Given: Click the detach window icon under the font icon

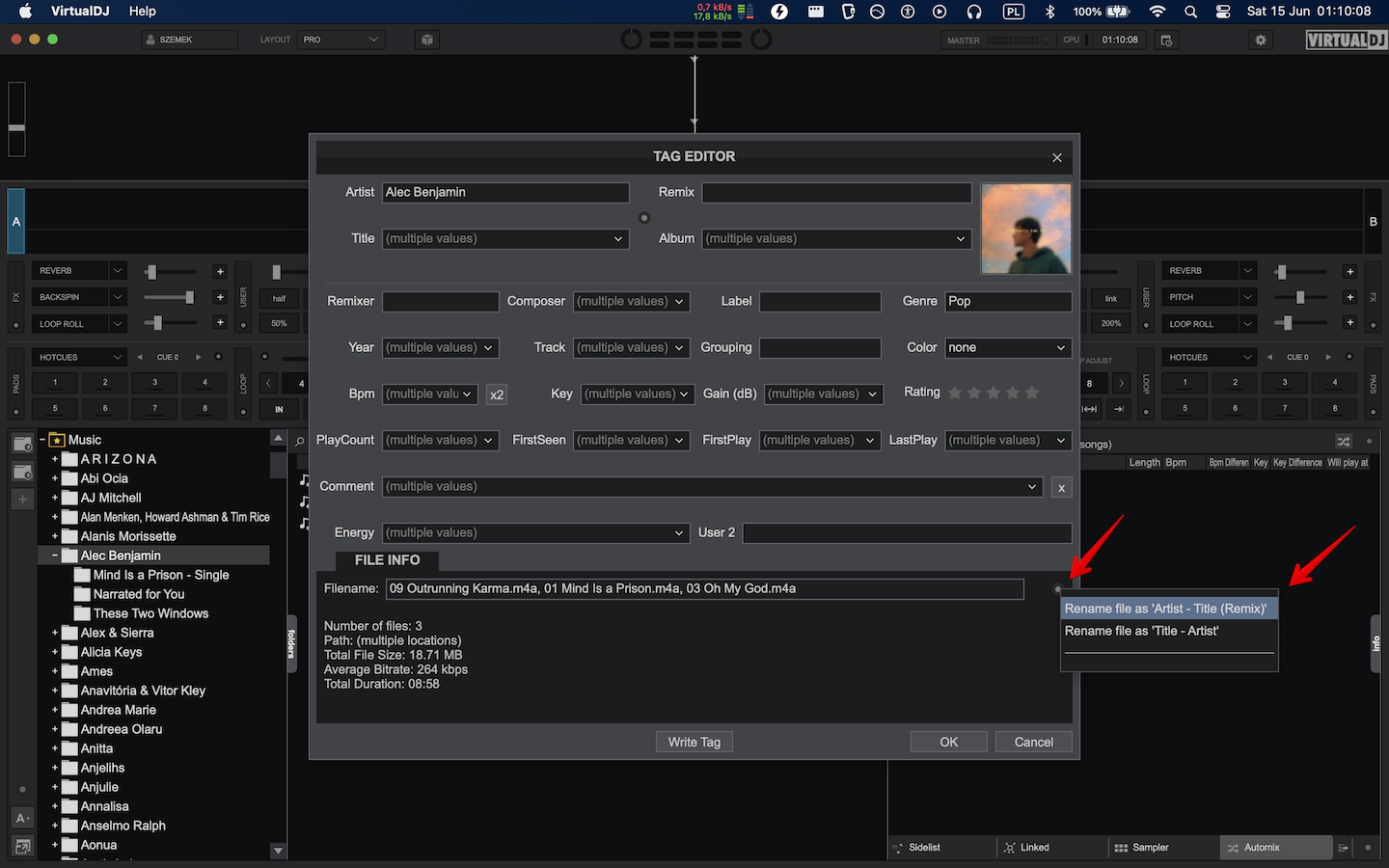Looking at the screenshot, I should 22,846.
